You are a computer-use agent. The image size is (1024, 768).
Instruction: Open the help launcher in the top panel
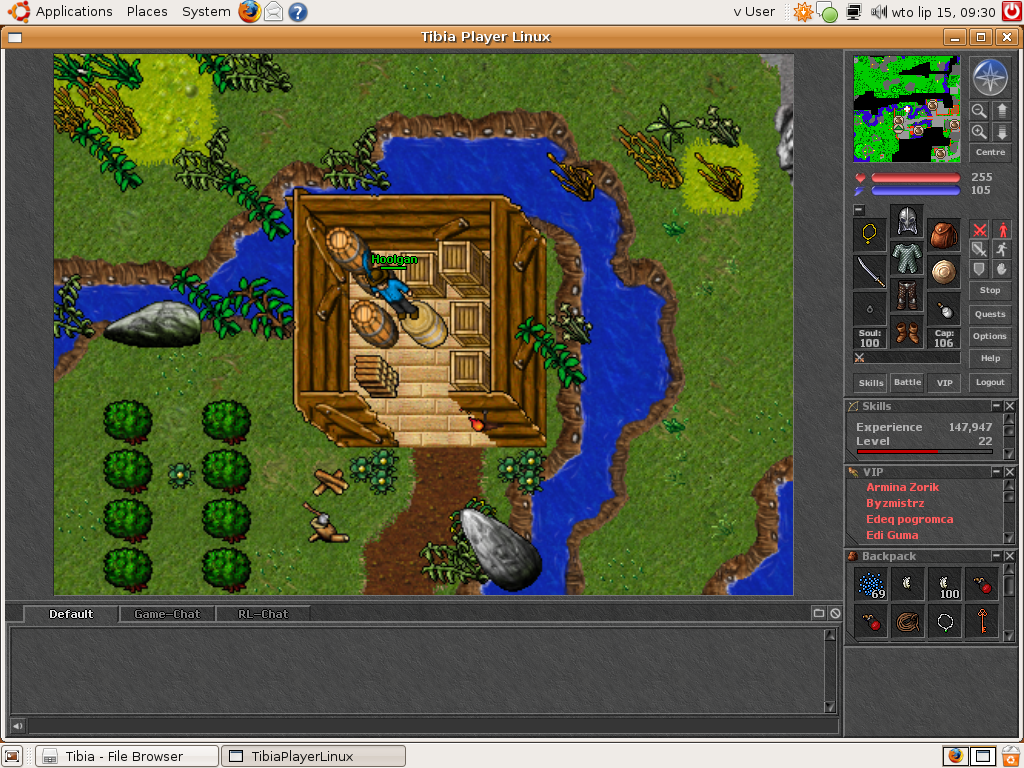298,12
